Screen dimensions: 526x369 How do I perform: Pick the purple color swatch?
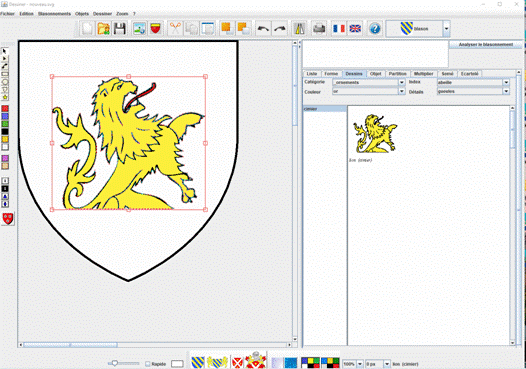click(x=5, y=158)
